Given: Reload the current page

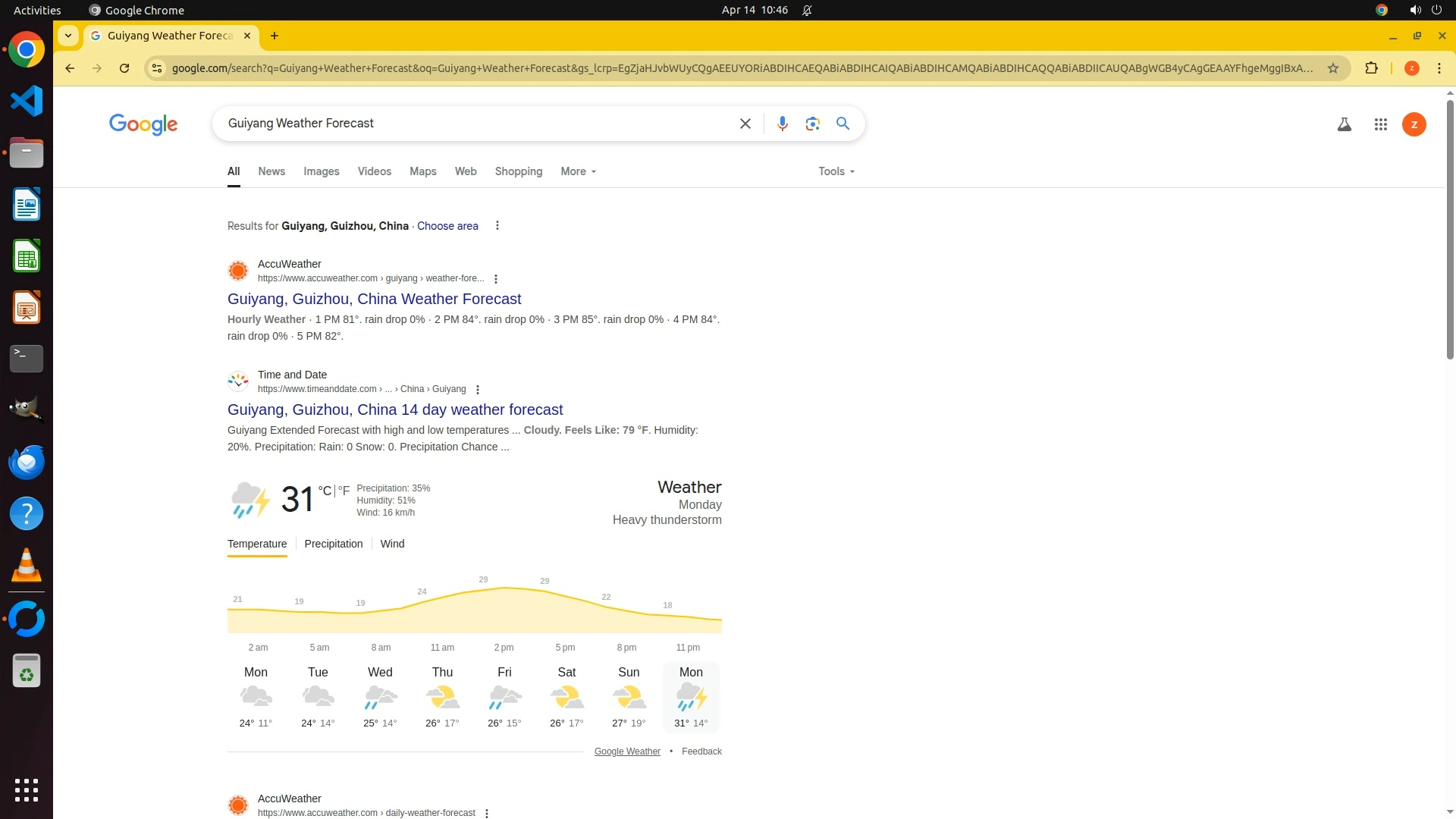Looking at the screenshot, I should coord(124,68).
